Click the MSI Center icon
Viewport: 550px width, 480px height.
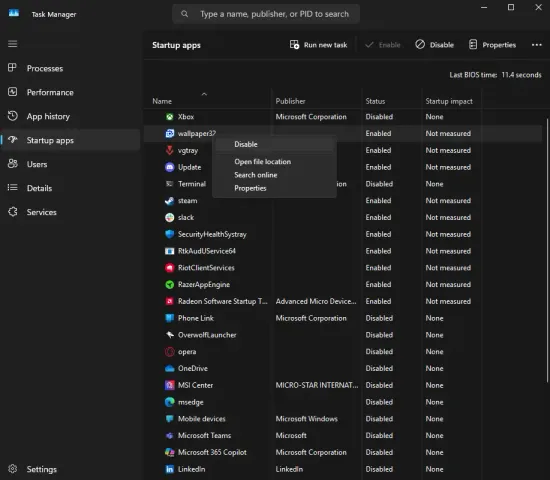pyautogui.click(x=169, y=385)
